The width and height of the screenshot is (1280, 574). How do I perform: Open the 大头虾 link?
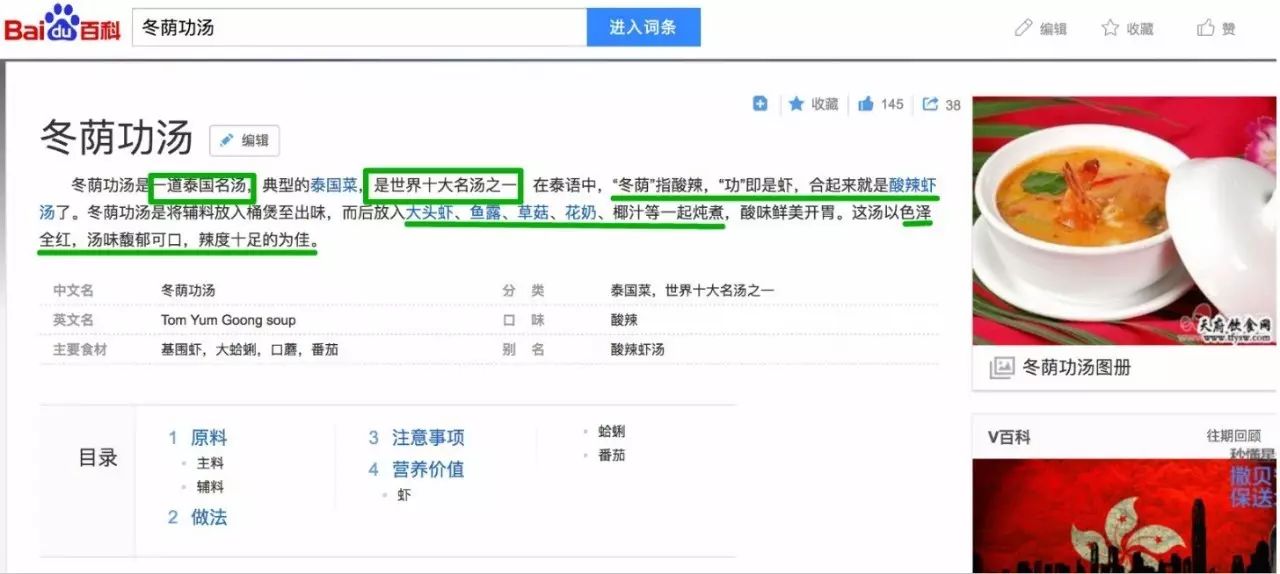430,212
